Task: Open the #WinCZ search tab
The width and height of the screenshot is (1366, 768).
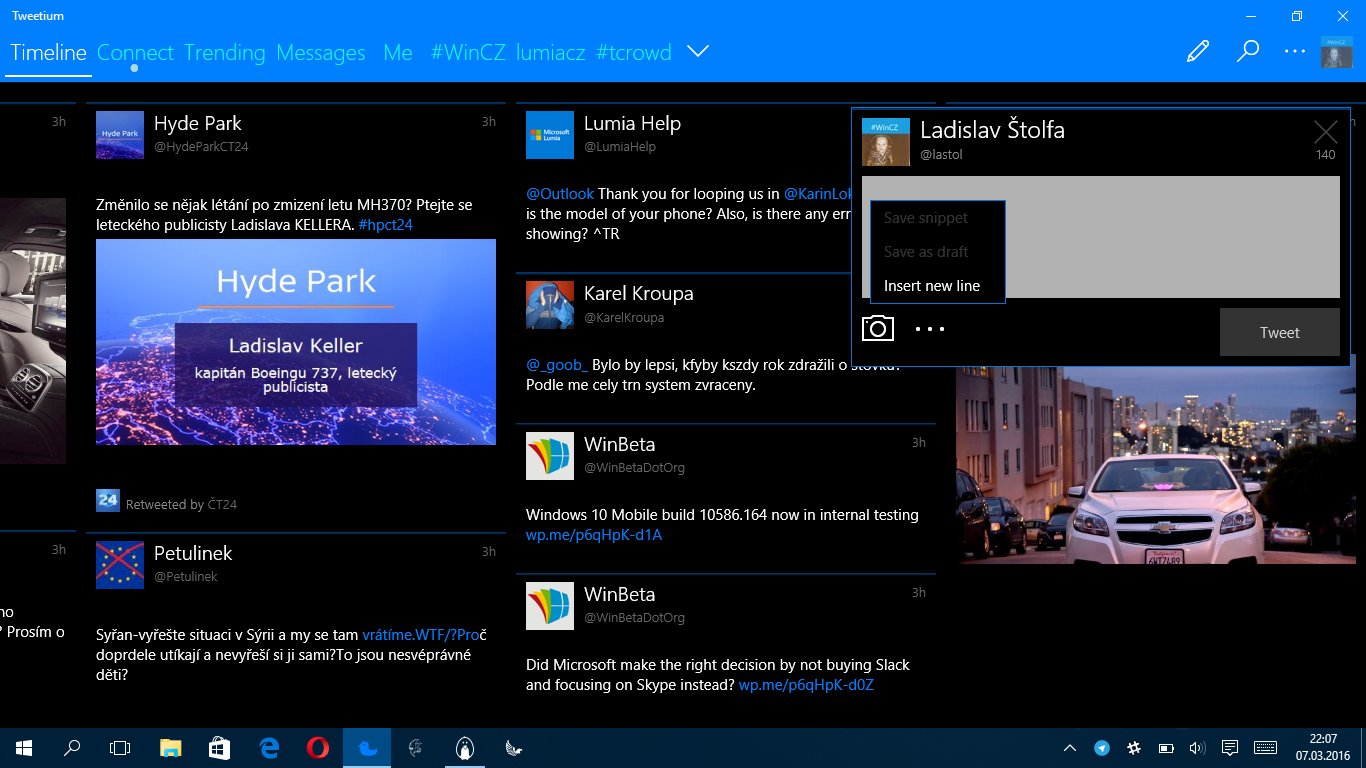Action: [x=468, y=53]
